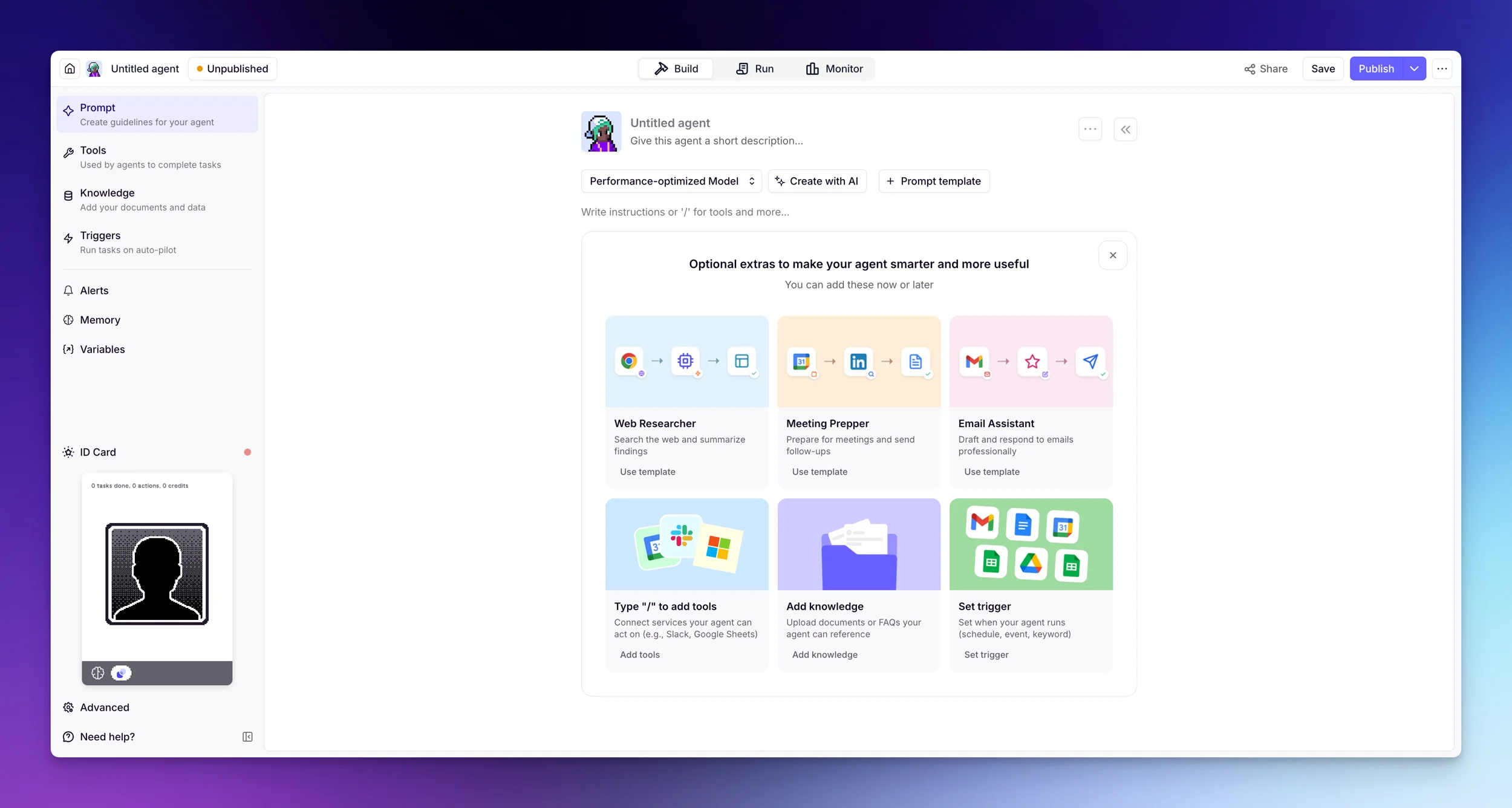The image size is (1512, 808).
Task: Use template for Email Assistant
Action: (x=991, y=472)
